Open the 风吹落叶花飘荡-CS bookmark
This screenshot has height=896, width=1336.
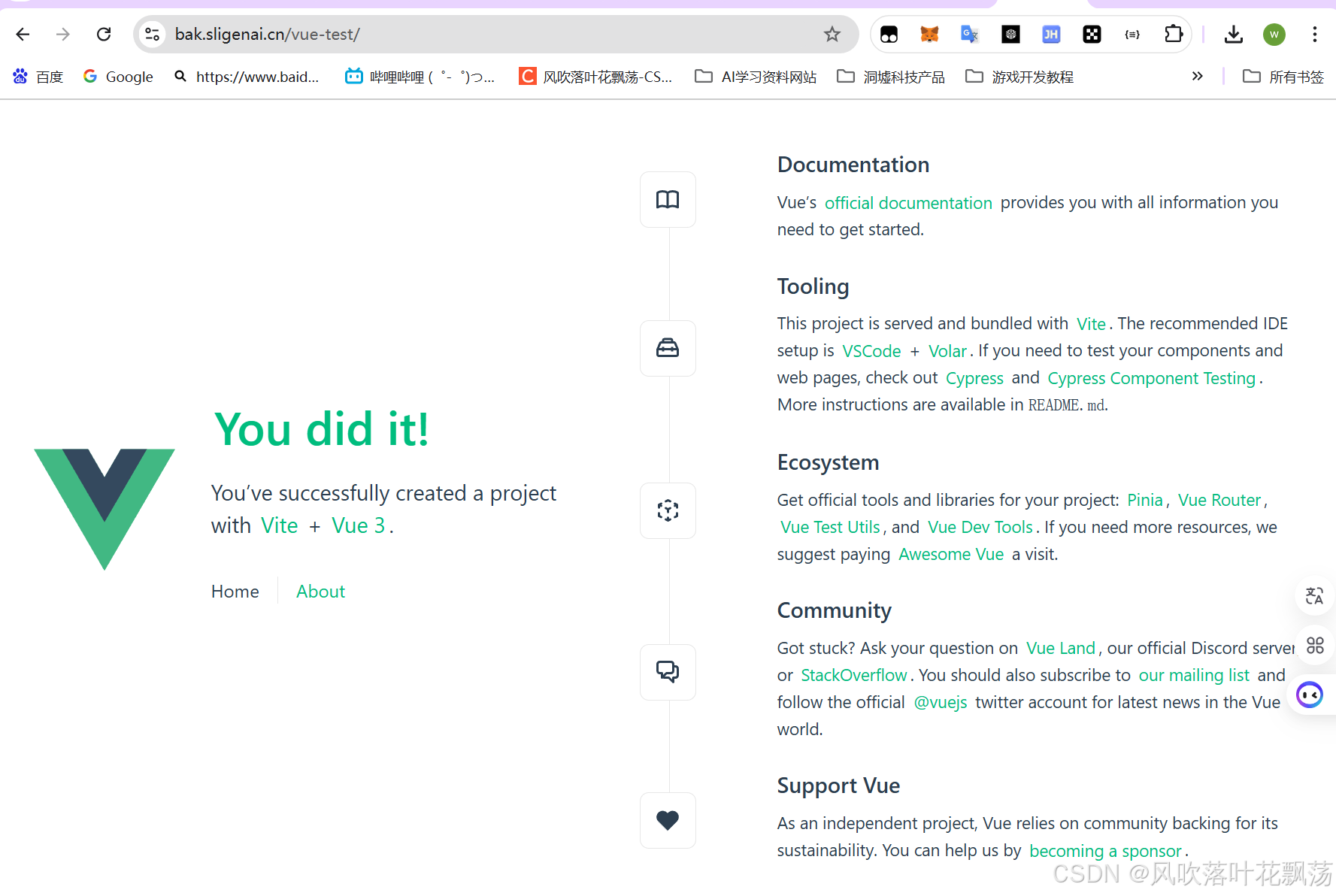(x=595, y=77)
